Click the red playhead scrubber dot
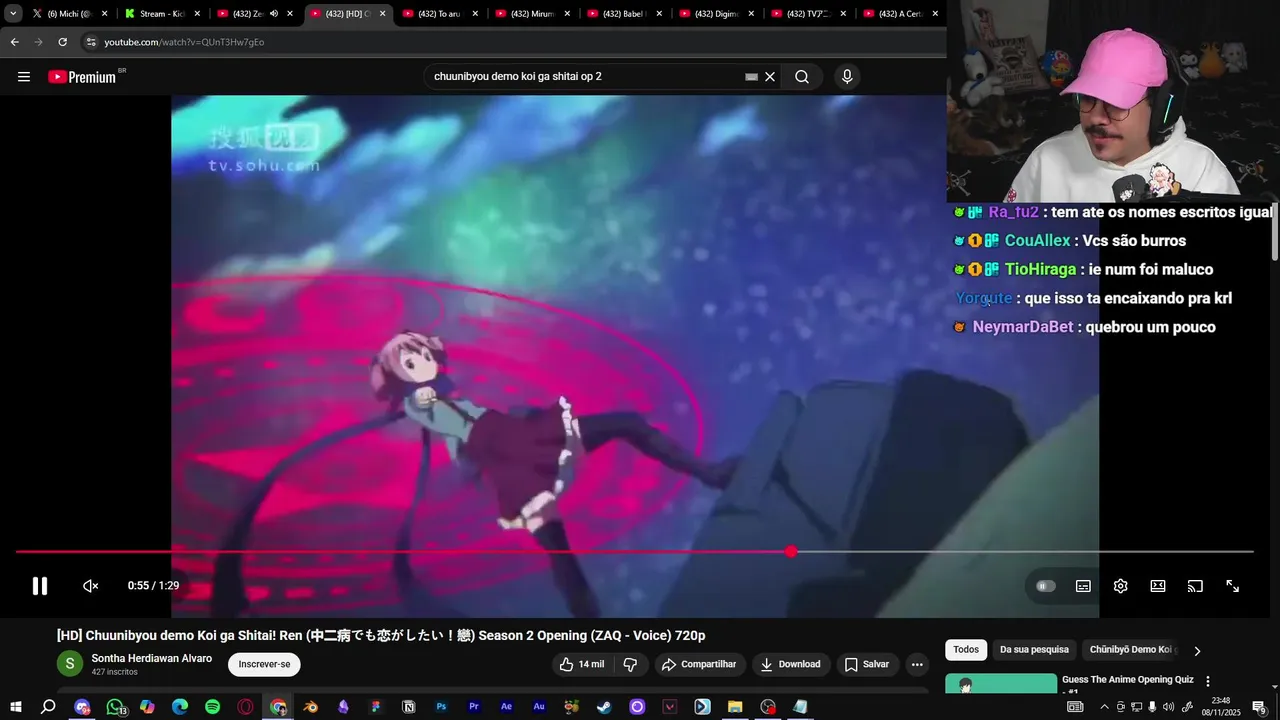The width and height of the screenshot is (1280, 720). 791,552
